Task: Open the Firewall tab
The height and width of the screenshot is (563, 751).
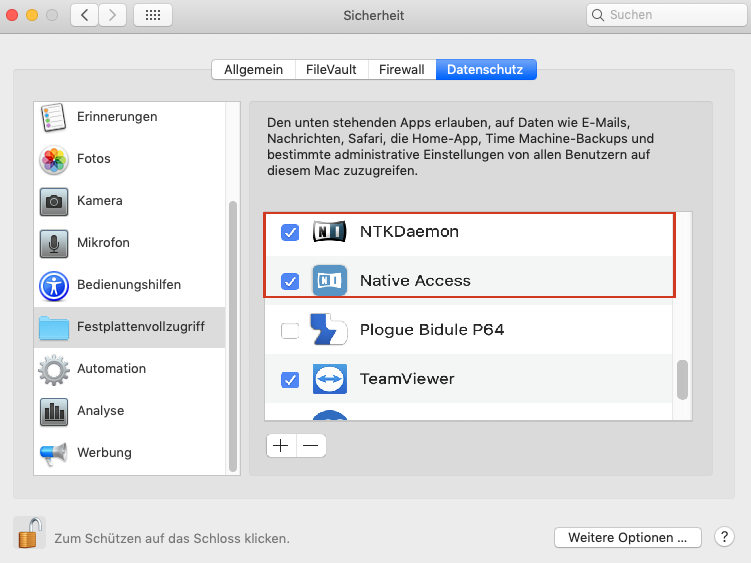Action: [x=402, y=69]
